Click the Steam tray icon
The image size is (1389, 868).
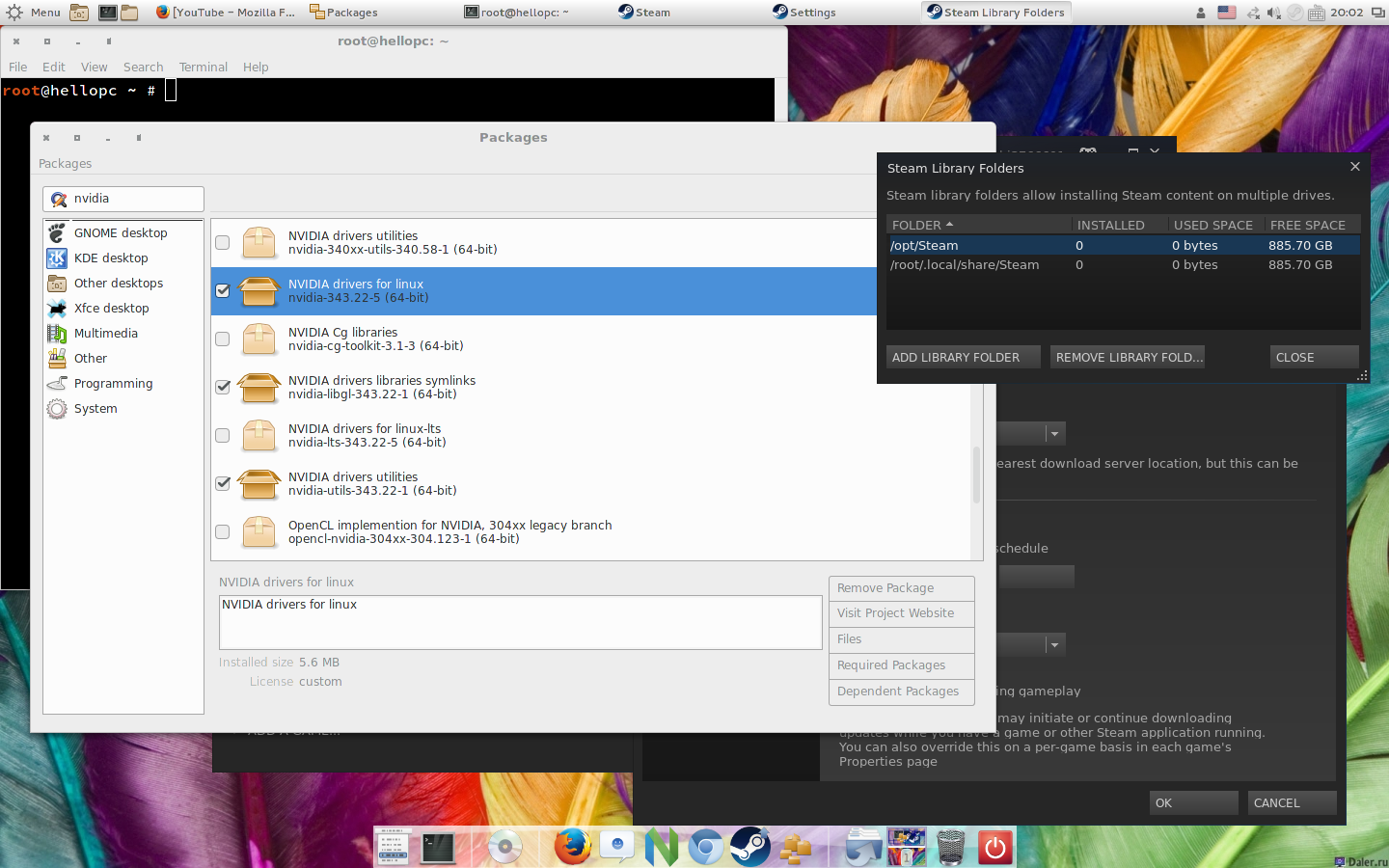pos(1295,13)
